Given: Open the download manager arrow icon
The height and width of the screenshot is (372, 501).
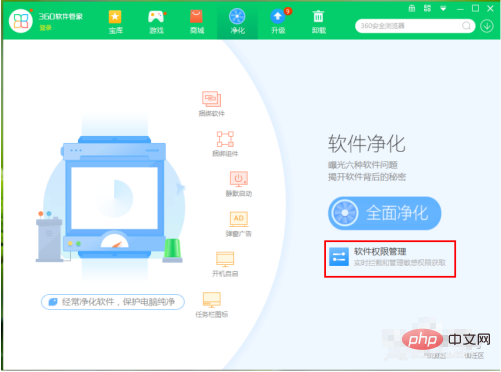Looking at the screenshot, I should click(x=487, y=26).
